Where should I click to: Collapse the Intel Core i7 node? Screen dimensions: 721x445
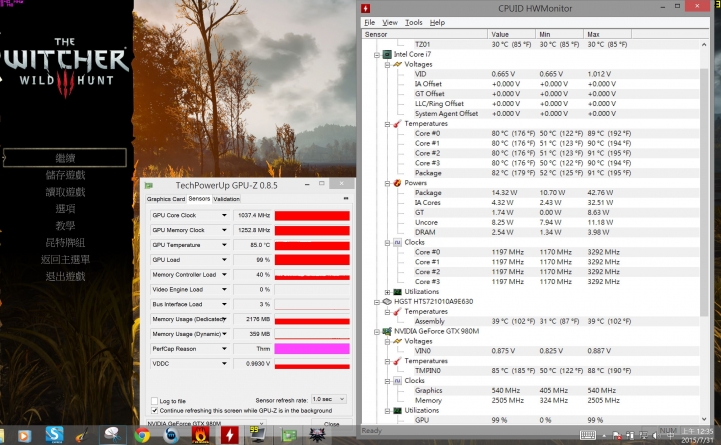377,55
